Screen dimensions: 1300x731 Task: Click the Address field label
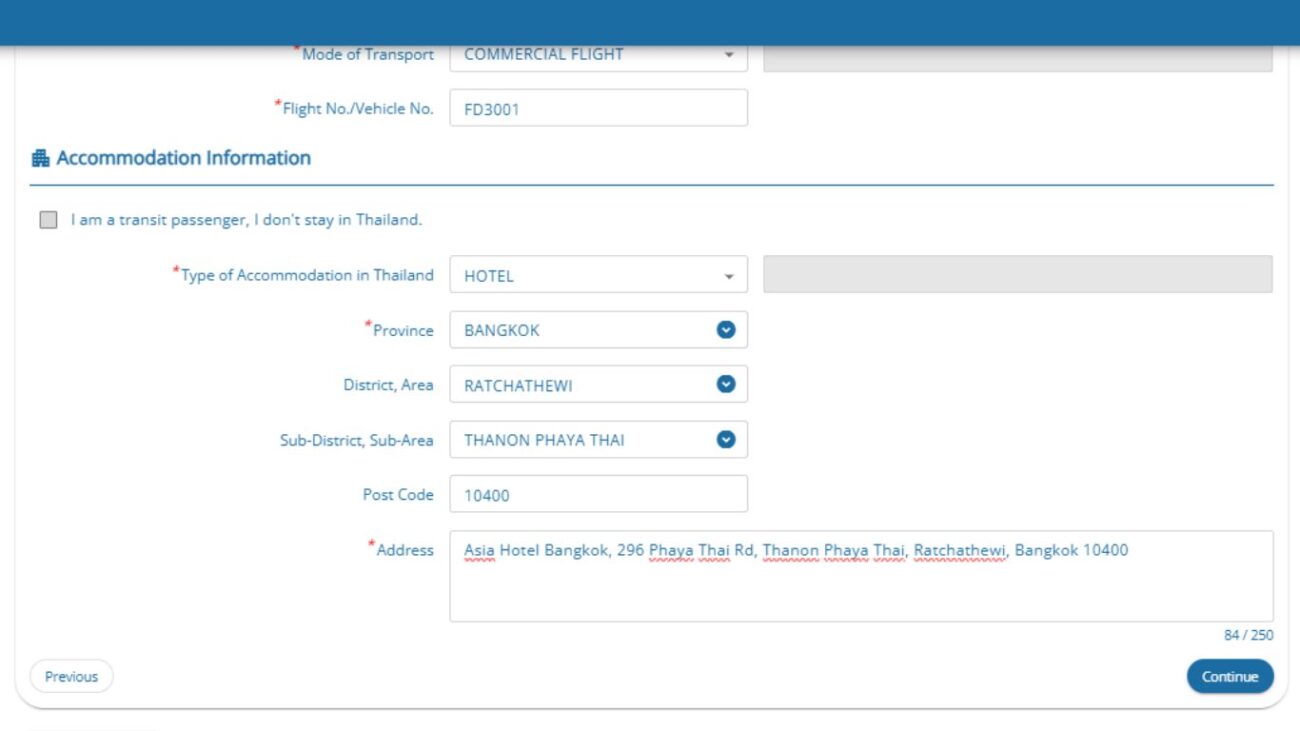point(404,550)
